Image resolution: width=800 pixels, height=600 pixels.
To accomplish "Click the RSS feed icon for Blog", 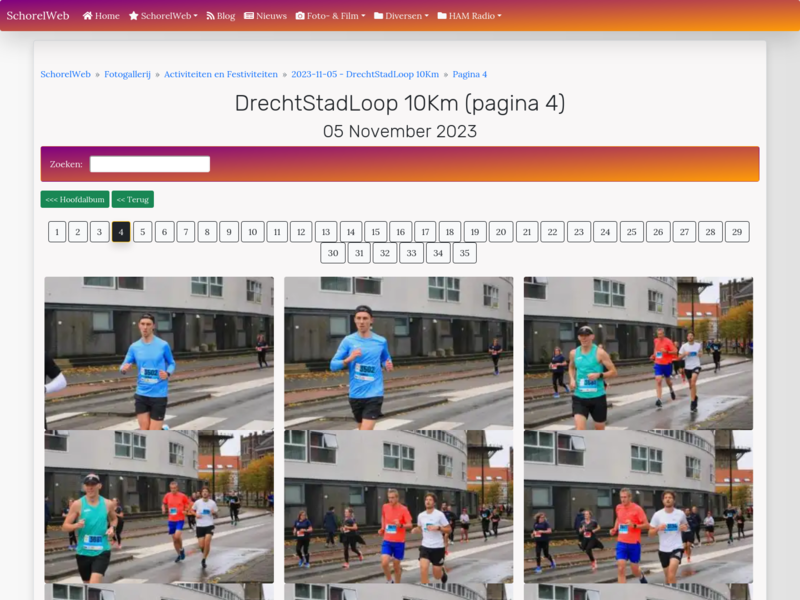I will pos(210,16).
